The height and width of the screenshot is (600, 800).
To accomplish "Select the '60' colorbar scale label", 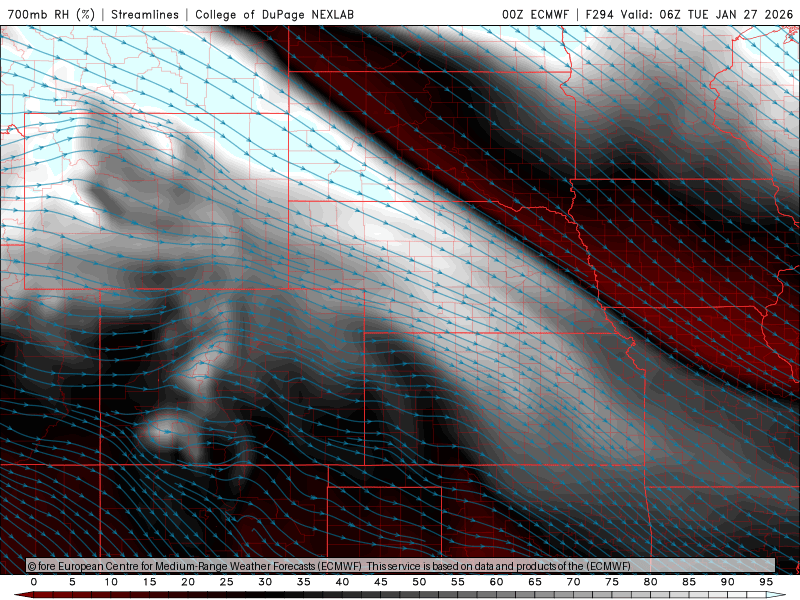I will pos(496,582).
